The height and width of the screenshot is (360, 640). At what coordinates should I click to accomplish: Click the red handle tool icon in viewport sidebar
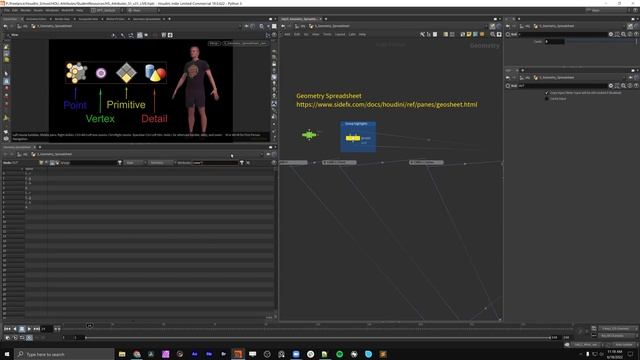(6, 88)
